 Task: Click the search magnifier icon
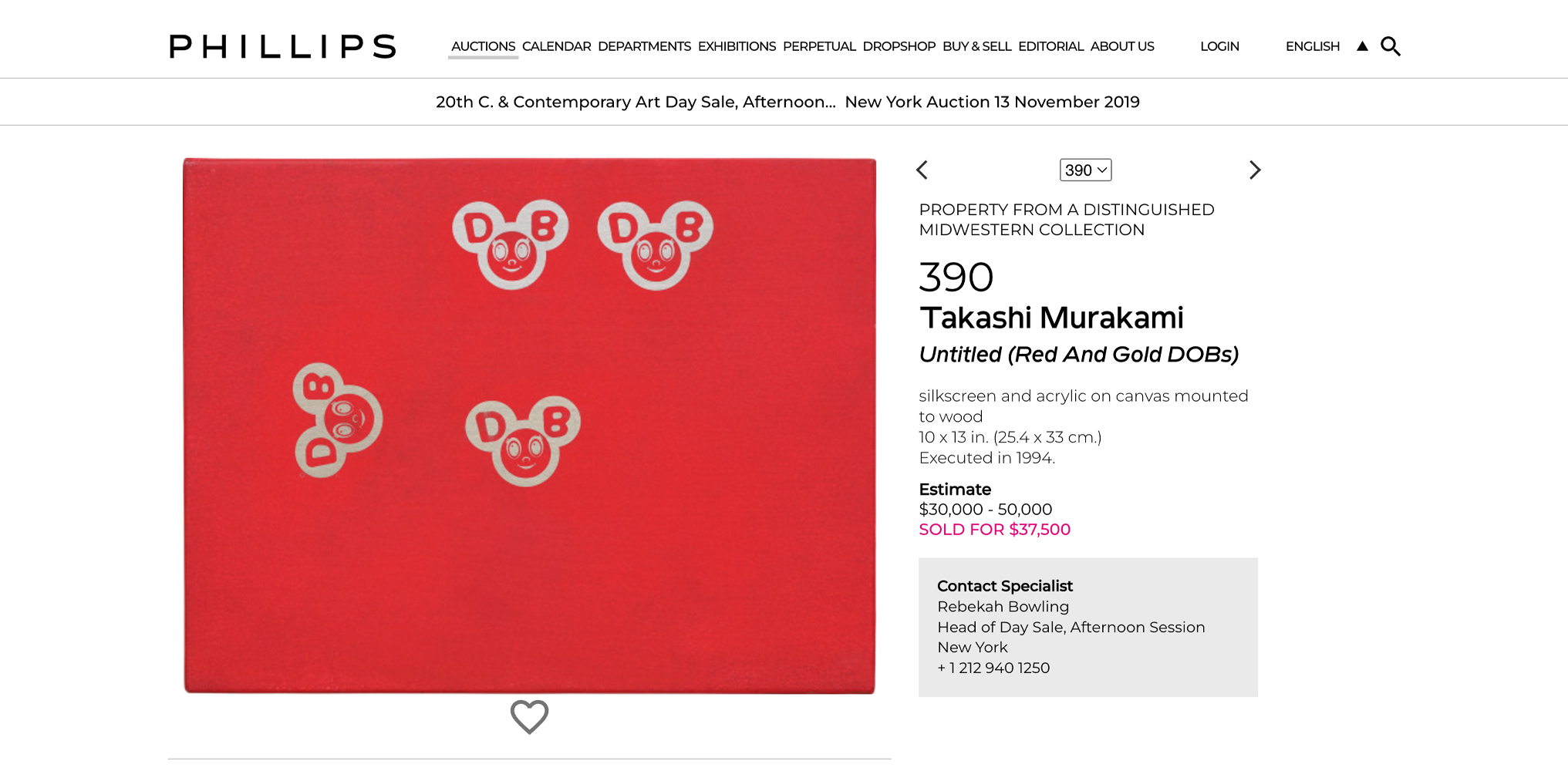[1391, 46]
